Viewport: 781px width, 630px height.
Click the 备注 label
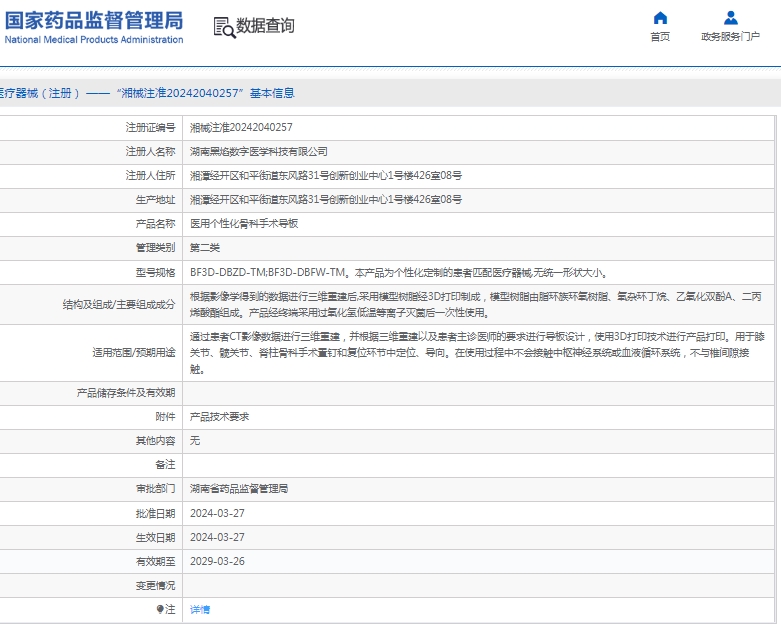165,465
